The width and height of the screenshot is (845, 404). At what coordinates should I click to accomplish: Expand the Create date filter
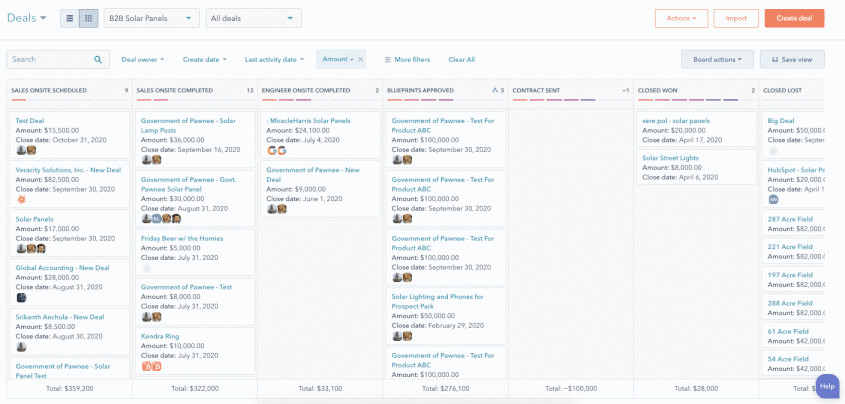(x=204, y=60)
